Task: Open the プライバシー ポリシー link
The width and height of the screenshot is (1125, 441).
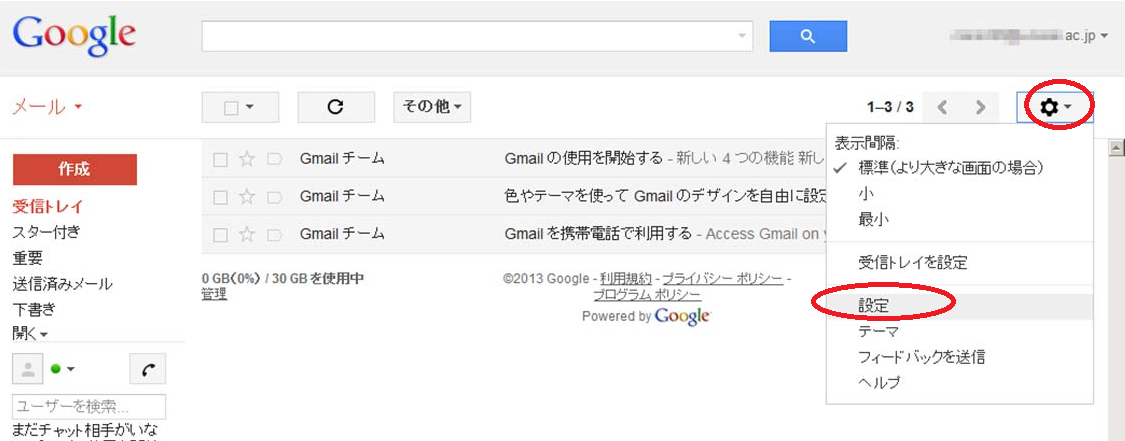Action: click(x=722, y=278)
